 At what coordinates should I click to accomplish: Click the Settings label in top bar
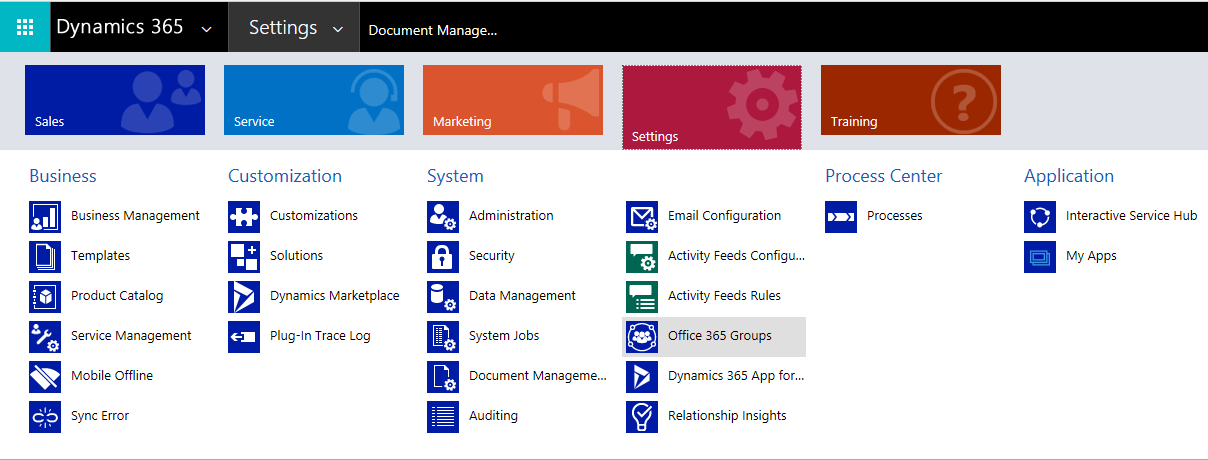click(x=283, y=28)
